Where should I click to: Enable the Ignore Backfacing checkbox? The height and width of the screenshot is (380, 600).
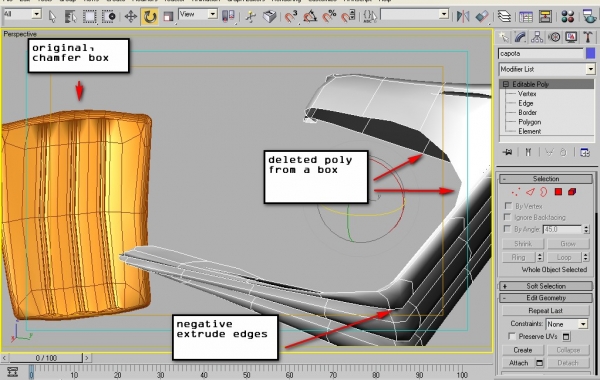(507, 217)
